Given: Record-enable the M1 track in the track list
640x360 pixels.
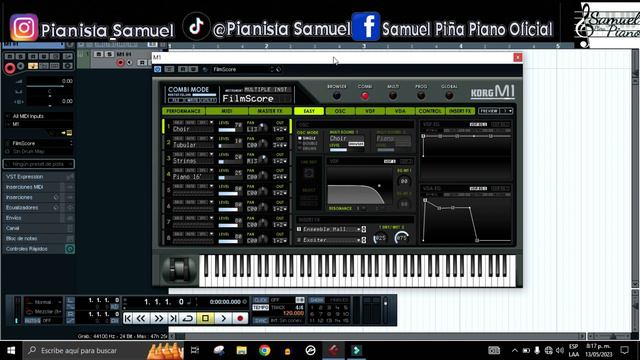Looking at the screenshot, I should click(x=120, y=62).
